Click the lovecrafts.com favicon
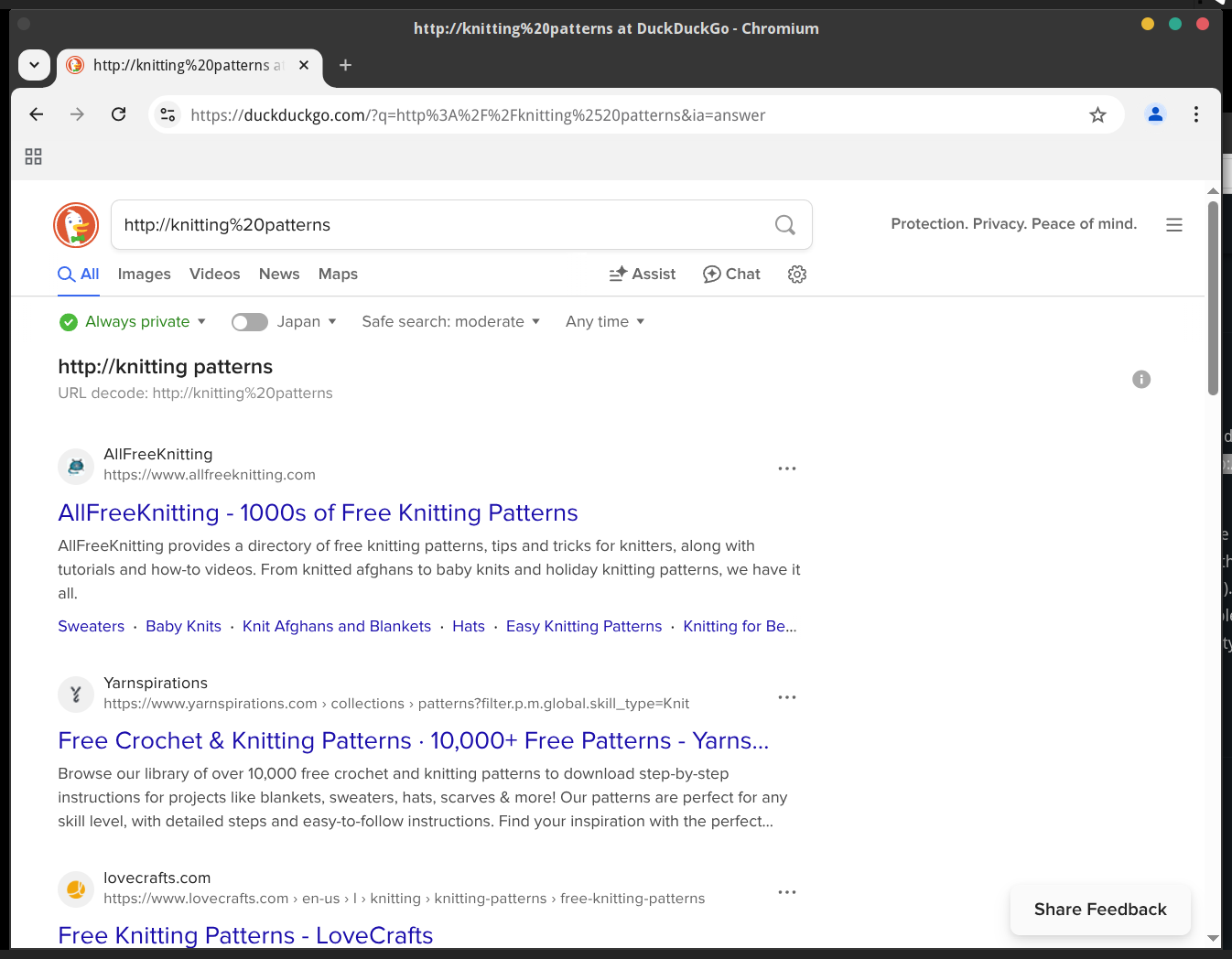Image resolution: width=1232 pixels, height=959 pixels. [76, 889]
